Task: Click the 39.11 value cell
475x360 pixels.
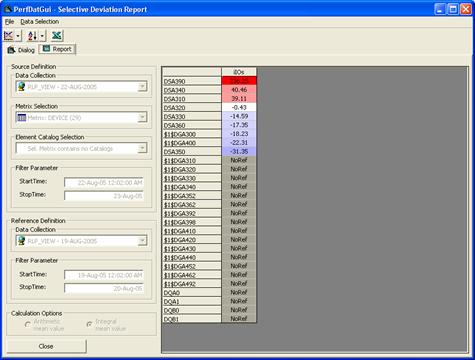Action: coord(239,99)
